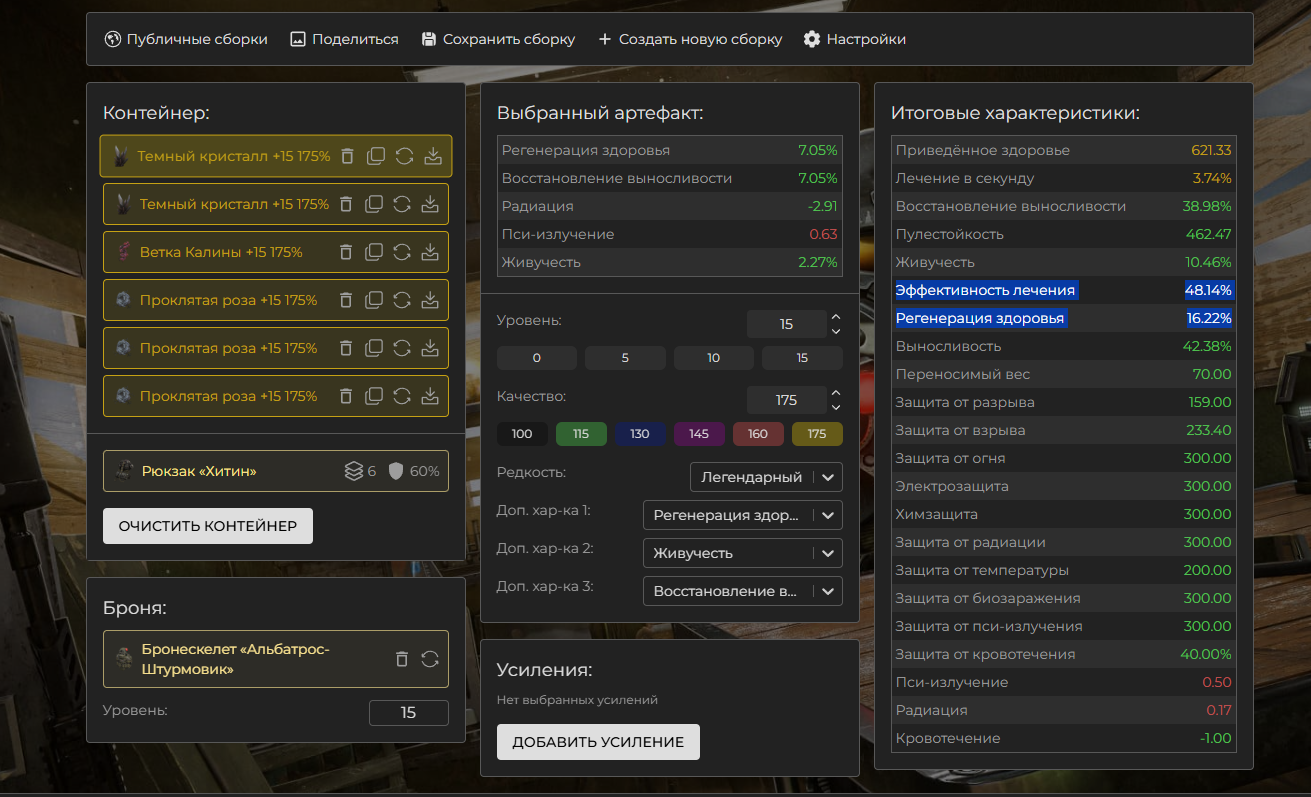Screen dimensions: 1311x797
Task: Select the blue 130 quality swatch
Action: point(640,434)
